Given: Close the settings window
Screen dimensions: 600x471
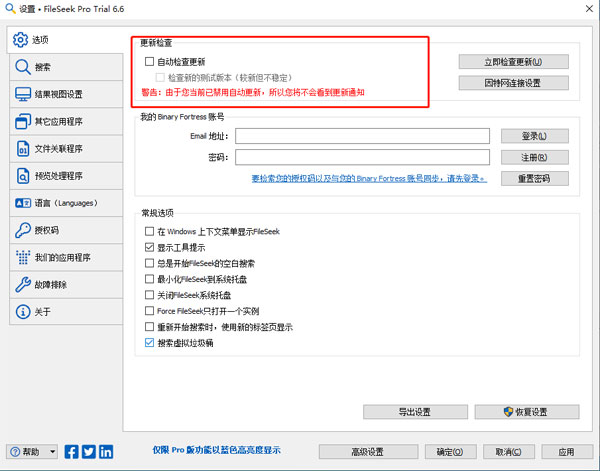Looking at the screenshot, I should click(589, 8).
